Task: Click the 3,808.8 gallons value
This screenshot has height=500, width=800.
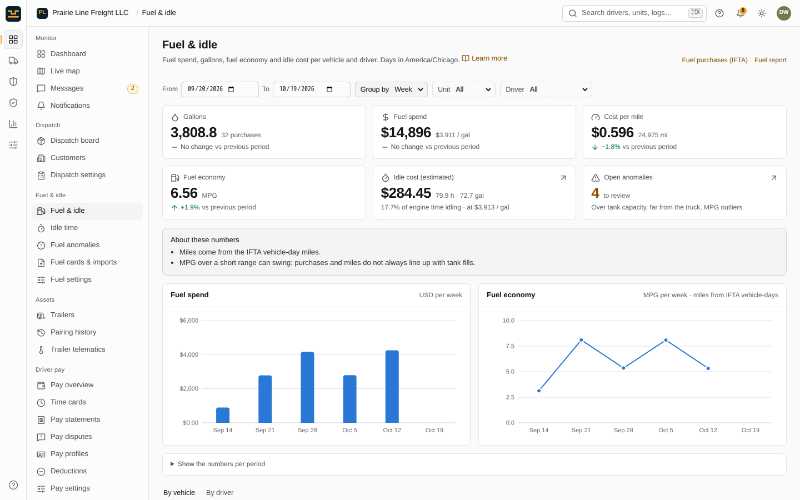Action: 193,133
